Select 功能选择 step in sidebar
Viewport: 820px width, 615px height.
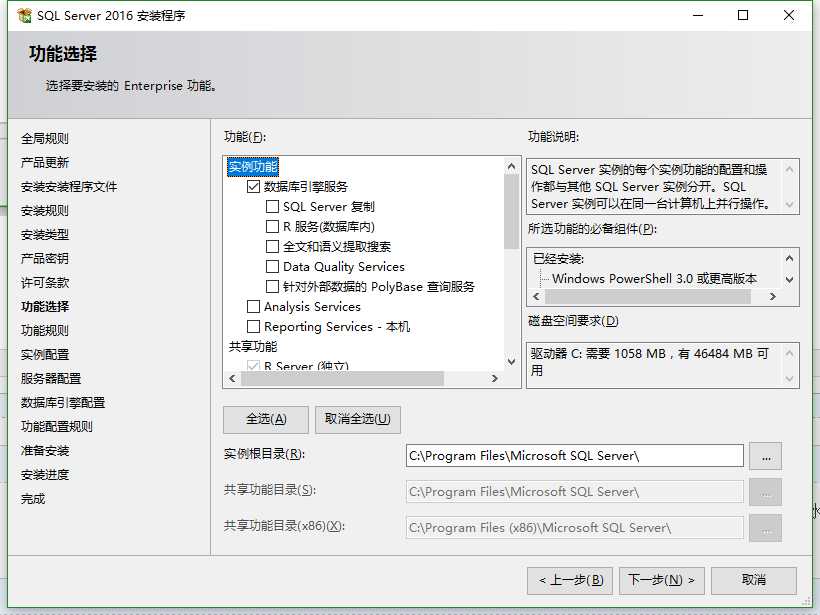tap(45, 306)
